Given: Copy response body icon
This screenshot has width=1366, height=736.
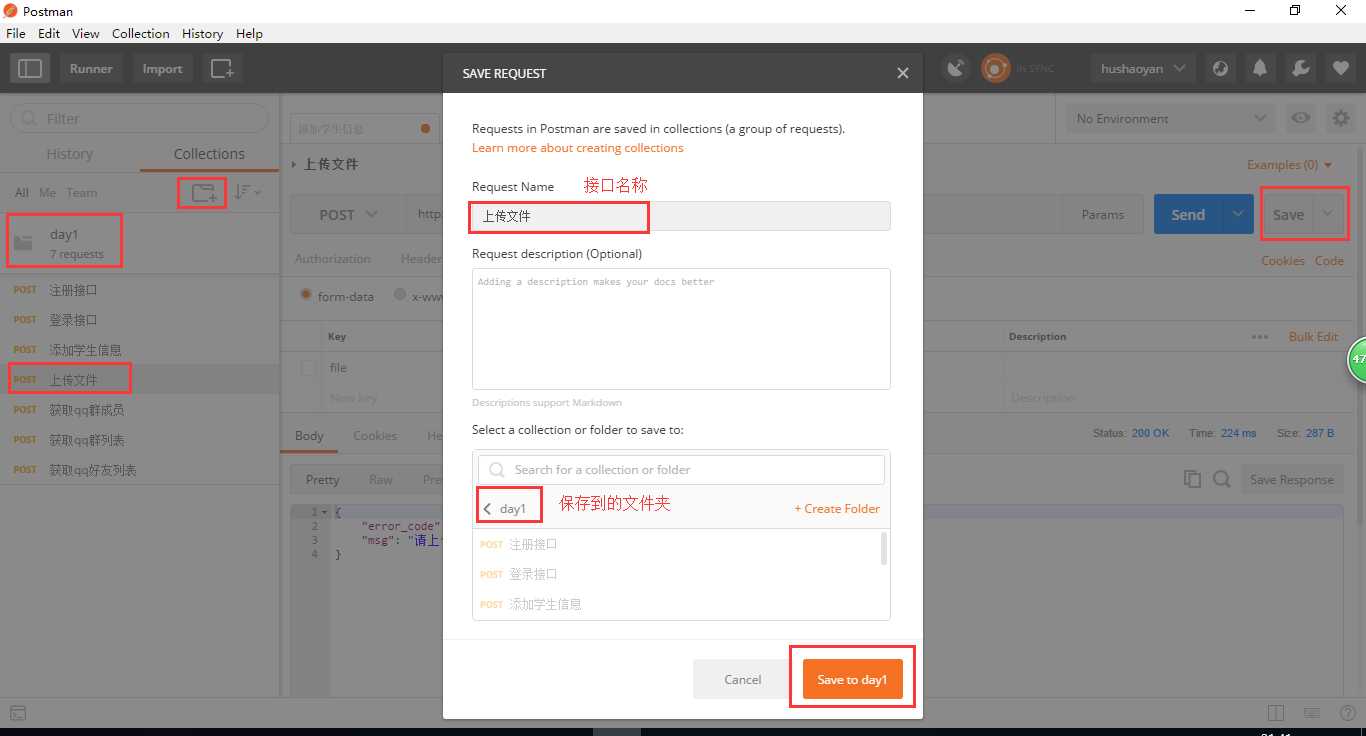Looking at the screenshot, I should click(1192, 479).
